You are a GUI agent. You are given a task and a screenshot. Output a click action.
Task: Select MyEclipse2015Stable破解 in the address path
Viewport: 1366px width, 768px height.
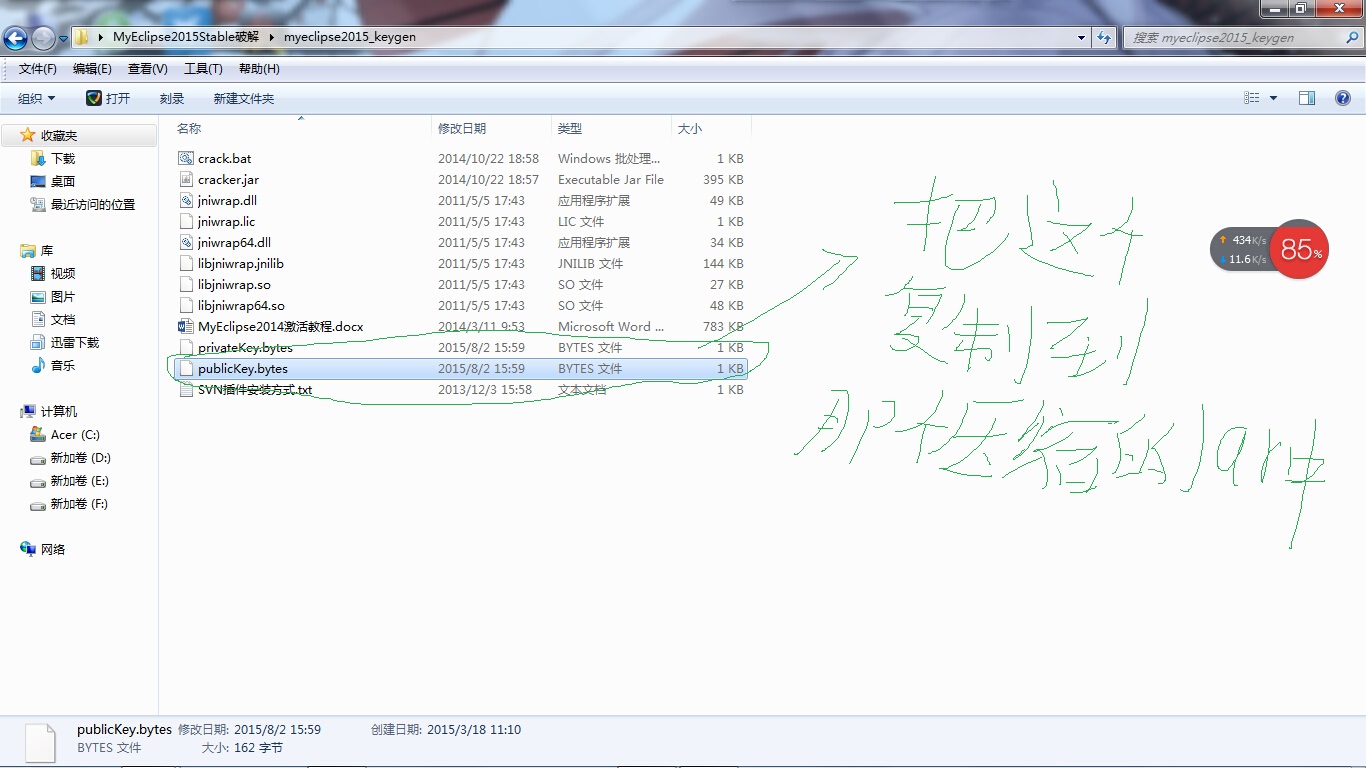pyautogui.click(x=186, y=37)
